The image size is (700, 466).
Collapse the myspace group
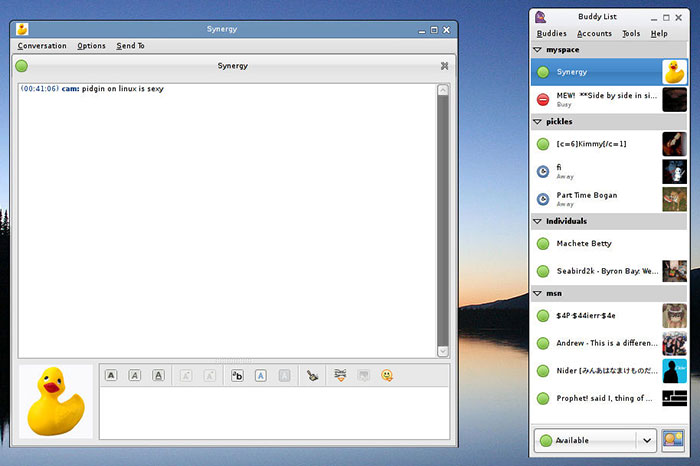click(x=538, y=50)
